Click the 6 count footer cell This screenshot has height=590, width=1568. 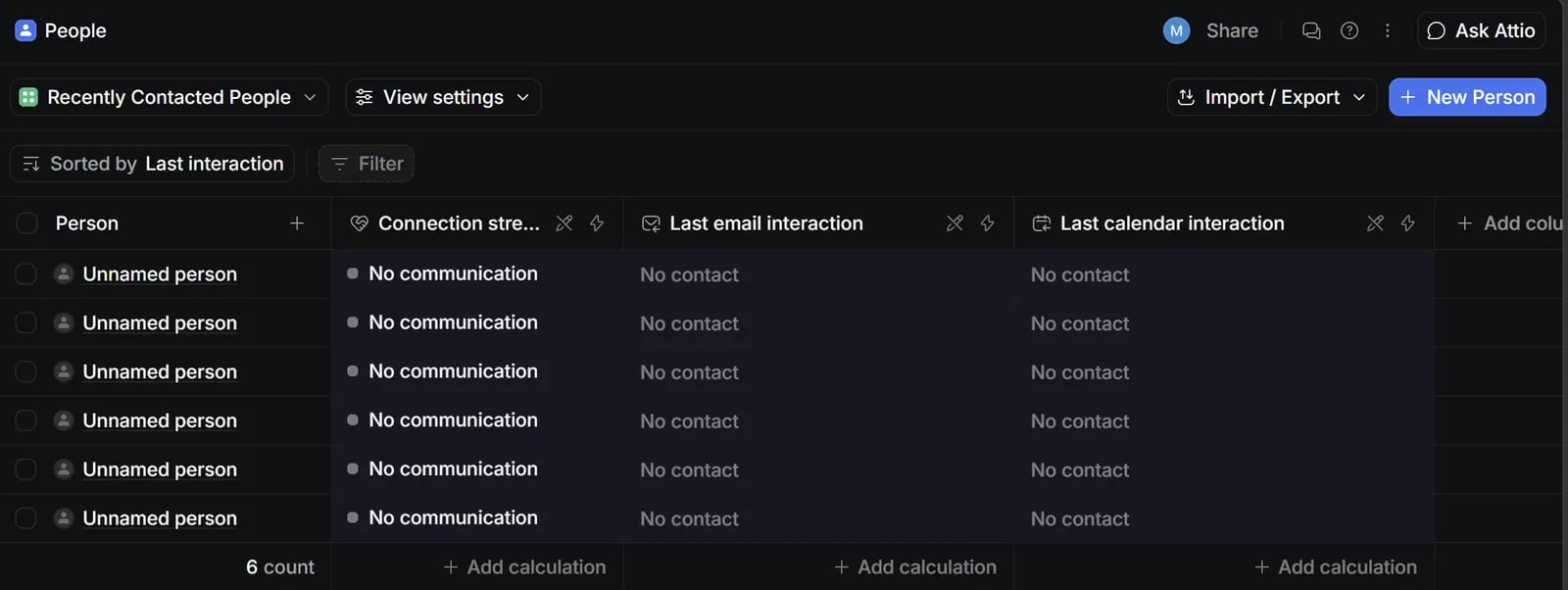coord(280,566)
